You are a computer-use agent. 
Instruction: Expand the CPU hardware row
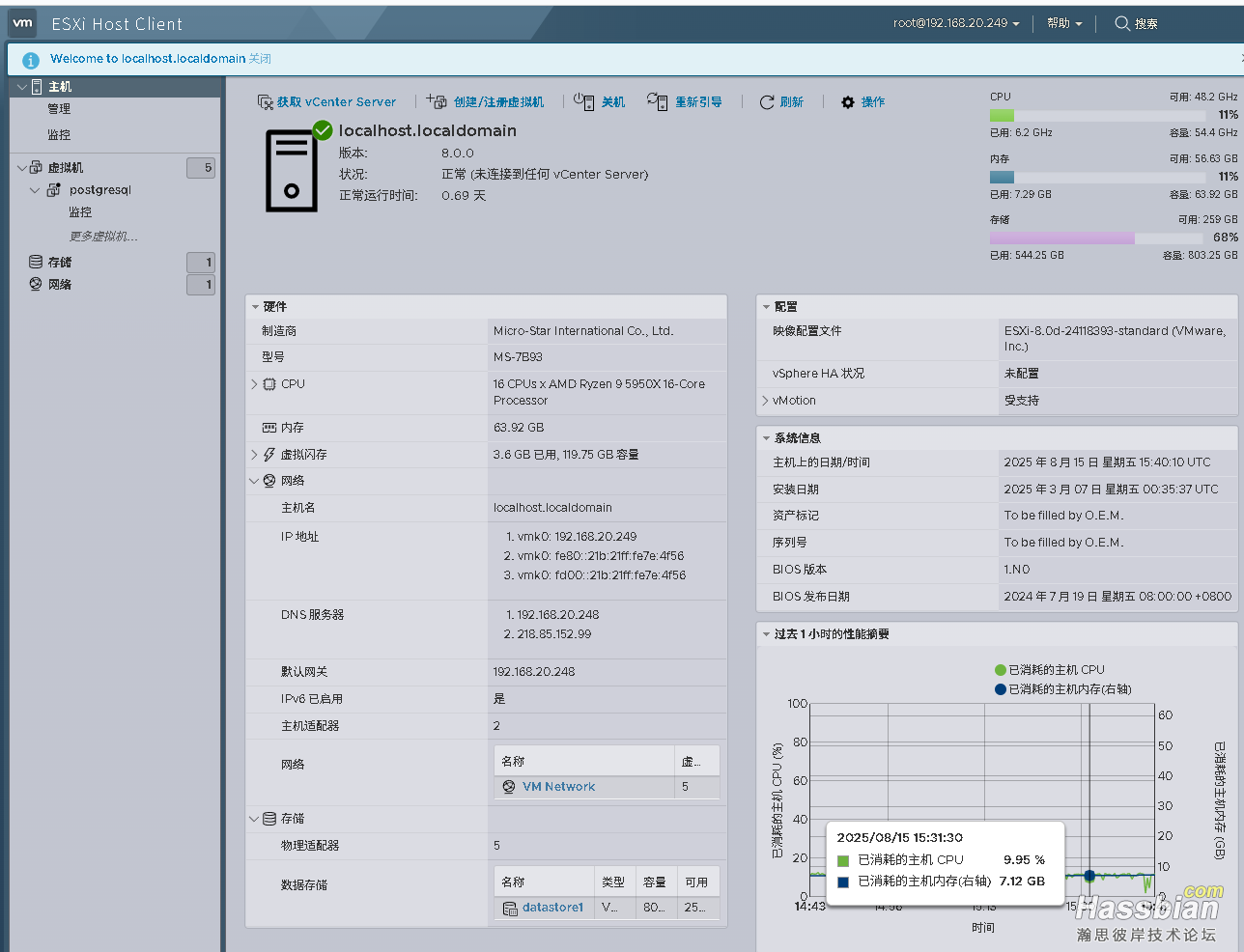tap(254, 384)
